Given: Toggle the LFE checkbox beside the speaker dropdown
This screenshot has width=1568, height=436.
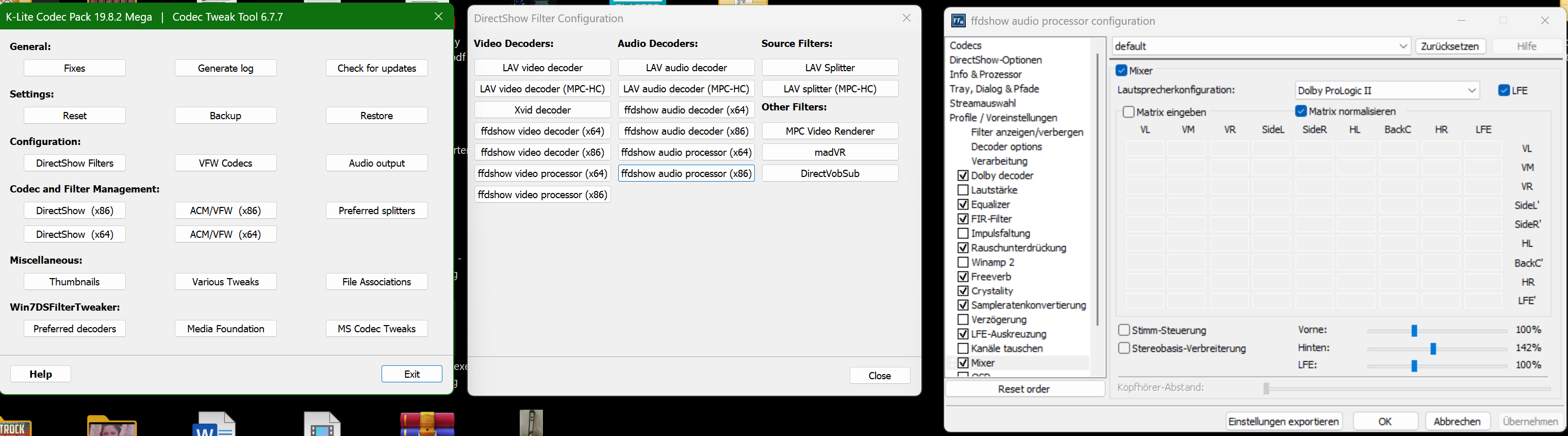Looking at the screenshot, I should [x=1504, y=91].
